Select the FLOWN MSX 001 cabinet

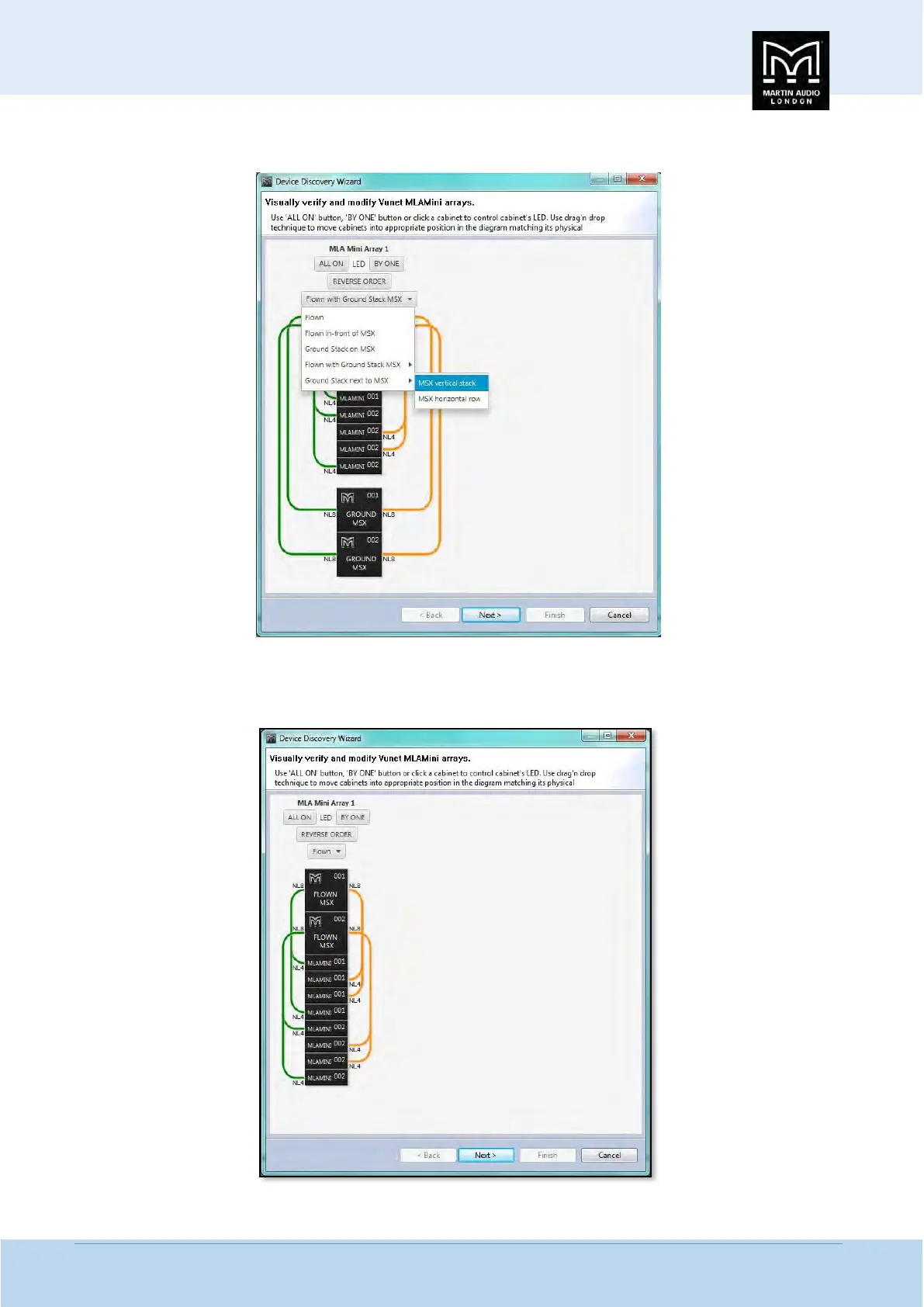[x=326, y=889]
